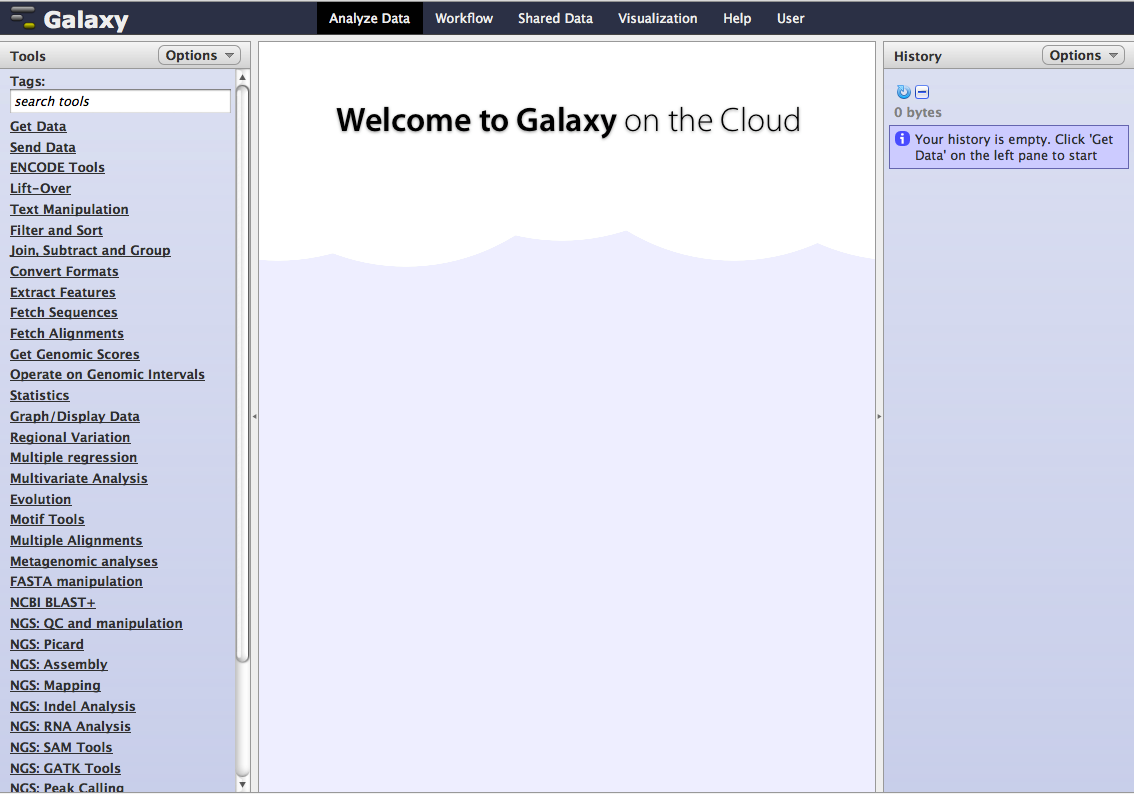This screenshot has width=1134, height=794.
Task: Expand Metagenomic analyses section
Action: (84, 563)
